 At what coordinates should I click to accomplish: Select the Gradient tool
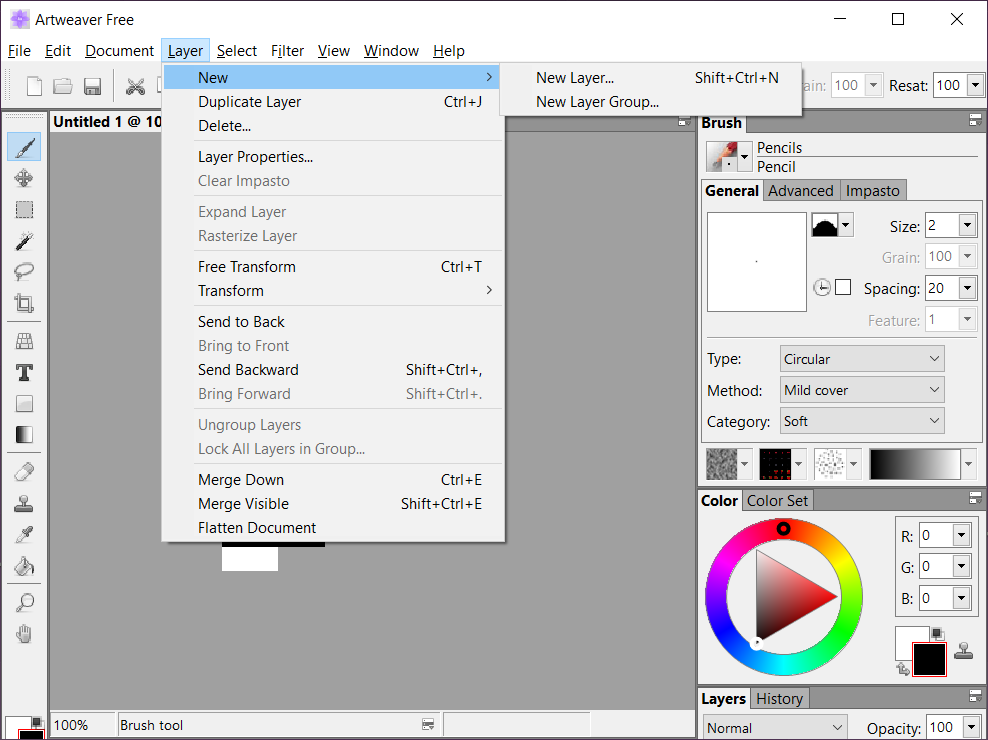pos(24,434)
